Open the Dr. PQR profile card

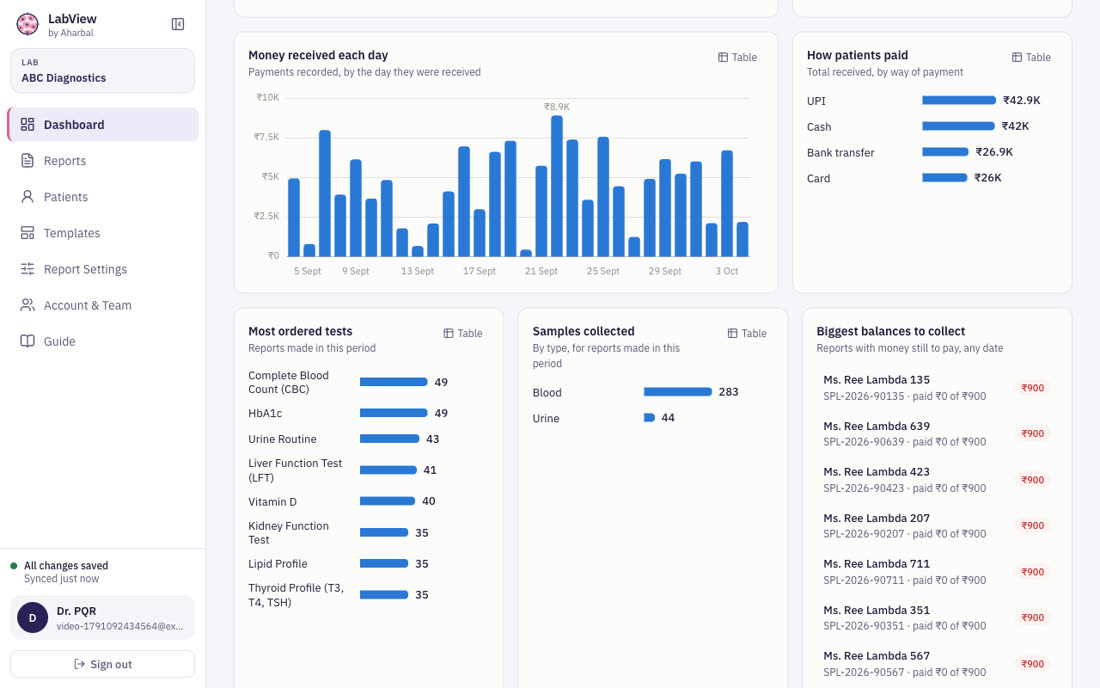pyautogui.click(x=102, y=618)
